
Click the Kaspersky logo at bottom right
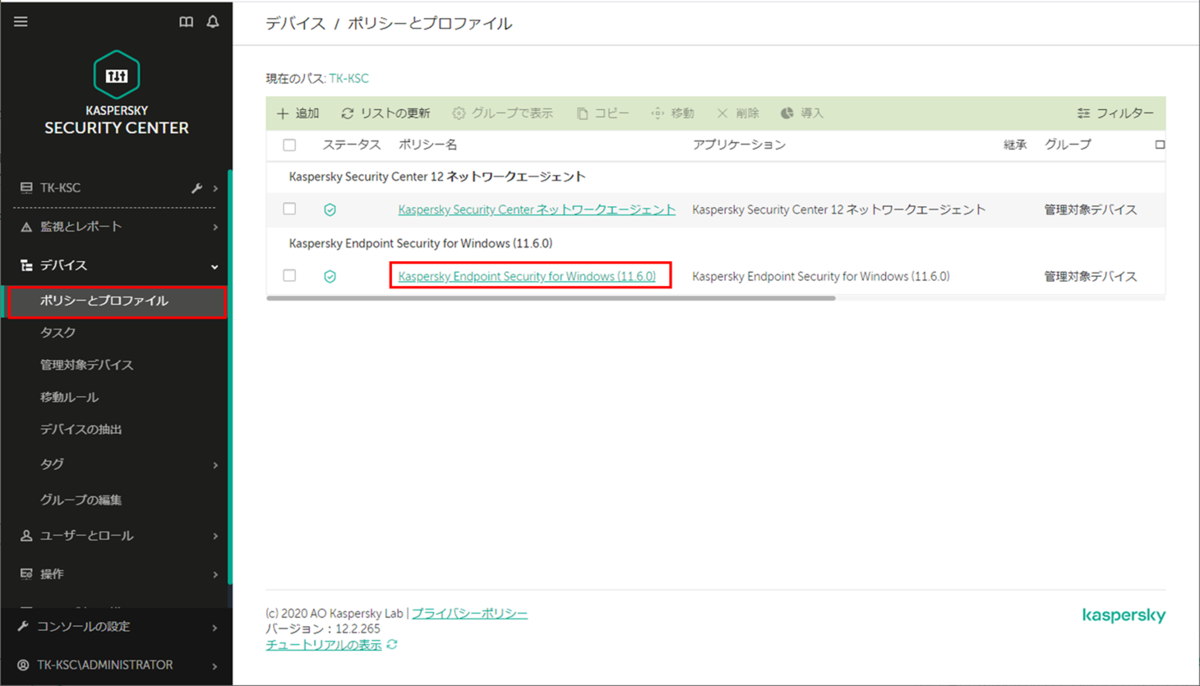[1123, 617]
